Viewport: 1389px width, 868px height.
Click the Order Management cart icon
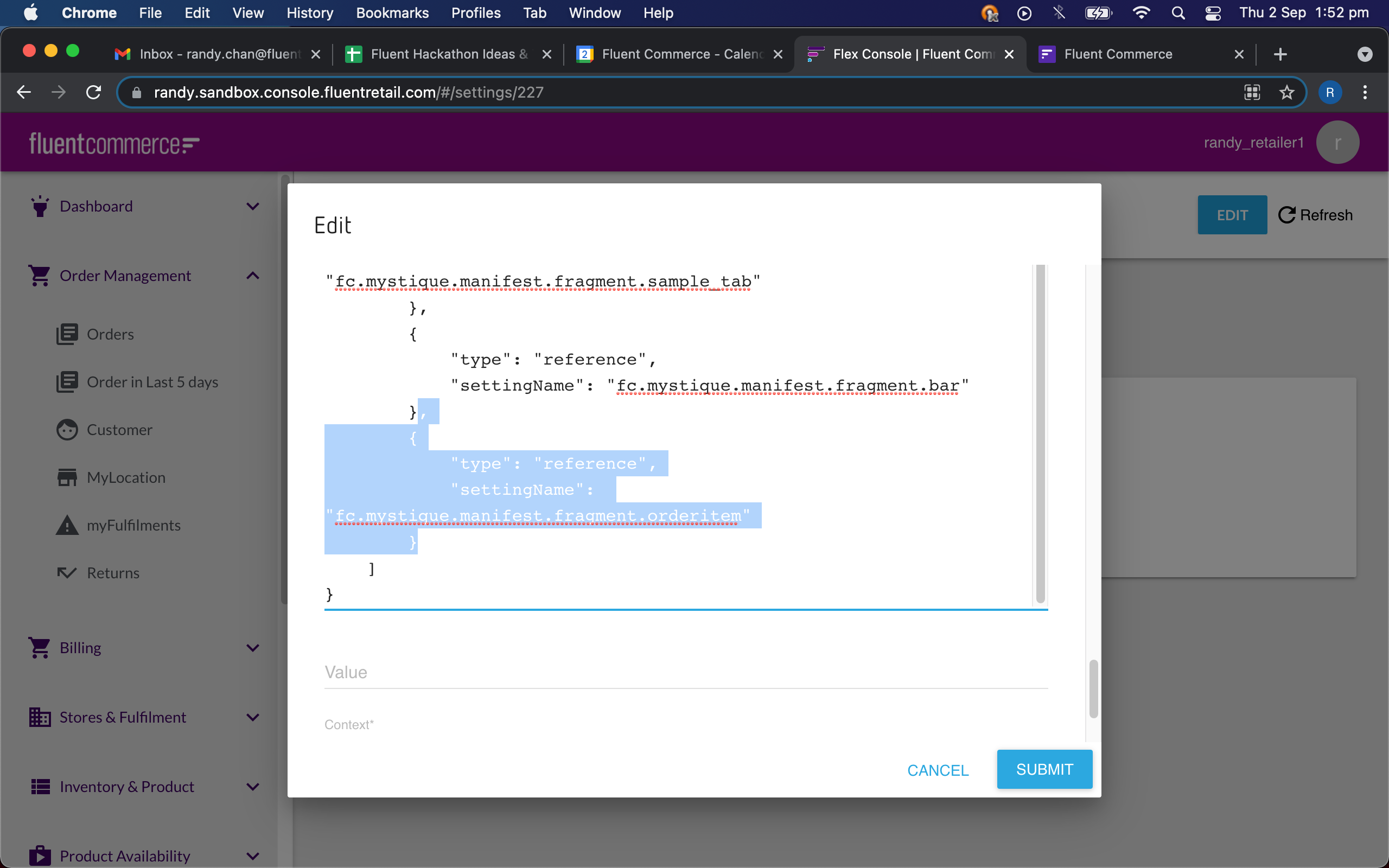[x=38, y=275]
